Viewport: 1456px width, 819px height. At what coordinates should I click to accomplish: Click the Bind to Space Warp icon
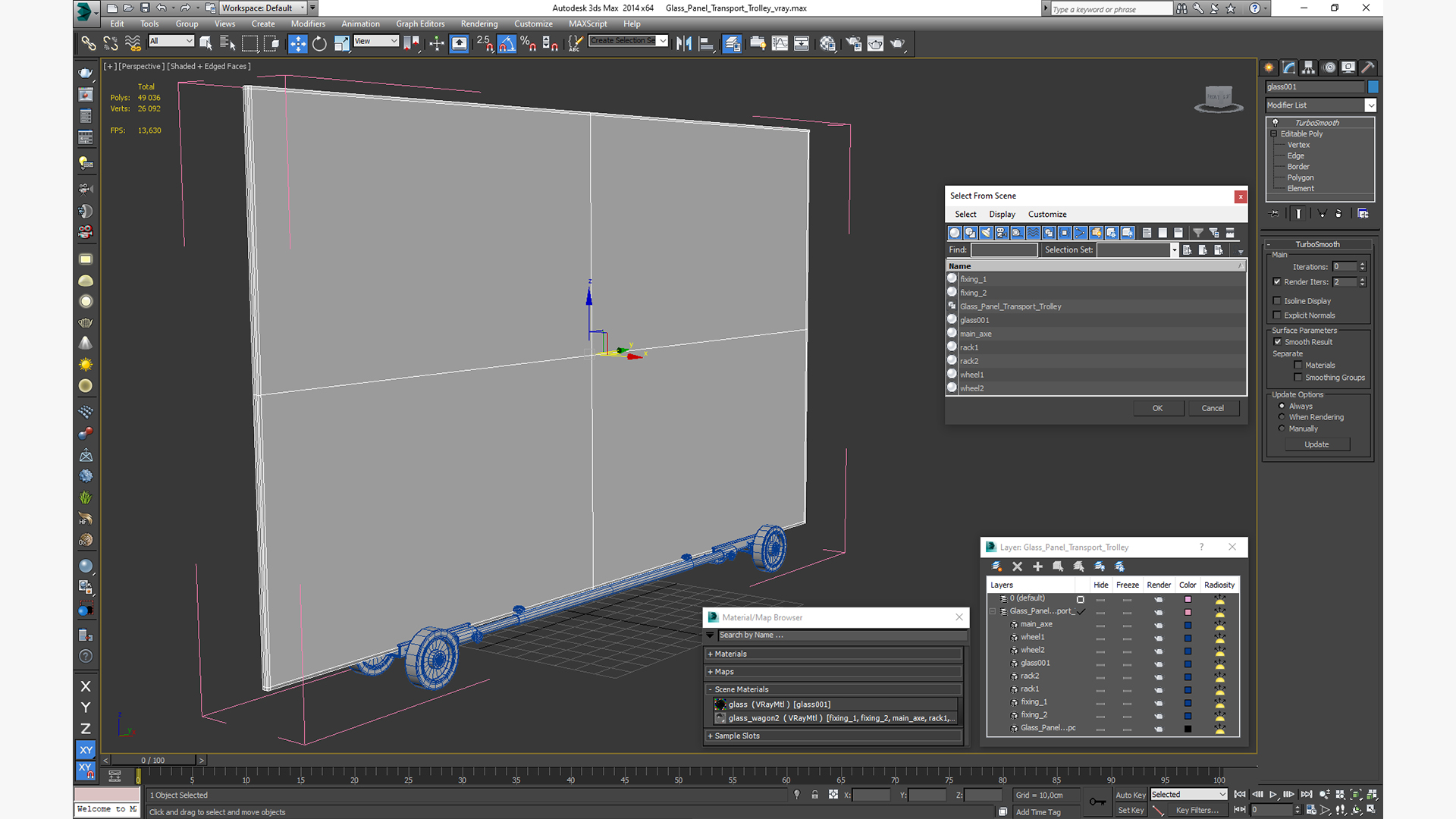(x=133, y=44)
